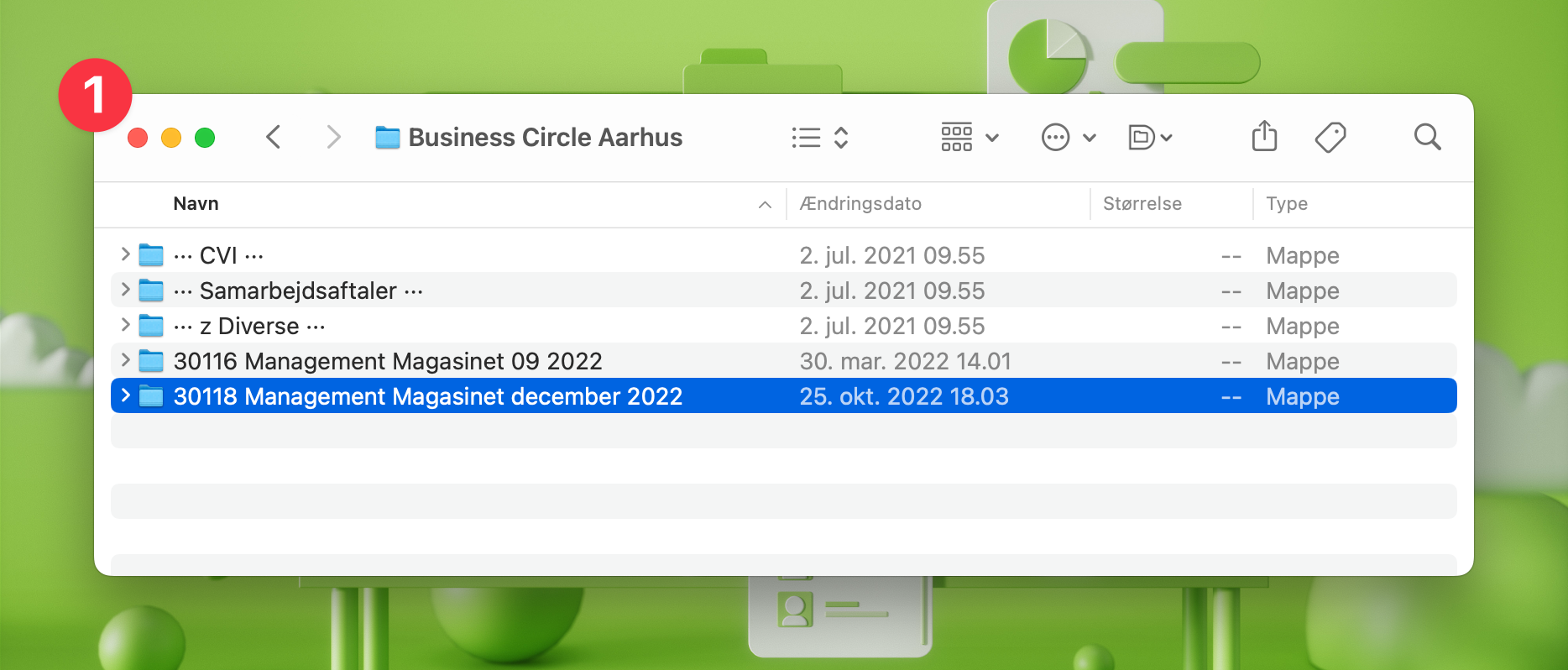Image resolution: width=1568 pixels, height=670 pixels.
Task: Open the ellipsis action menu
Action: pos(1068,137)
